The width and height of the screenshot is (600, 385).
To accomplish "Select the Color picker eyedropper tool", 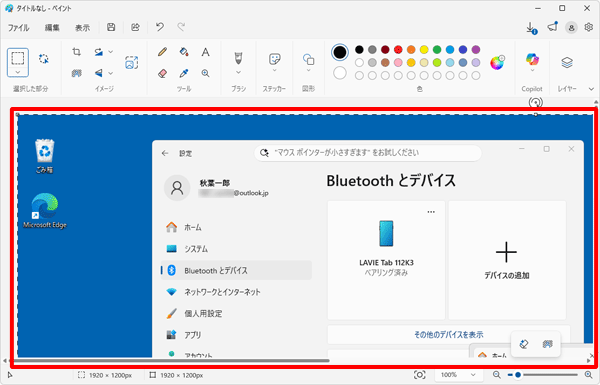I will point(184,73).
